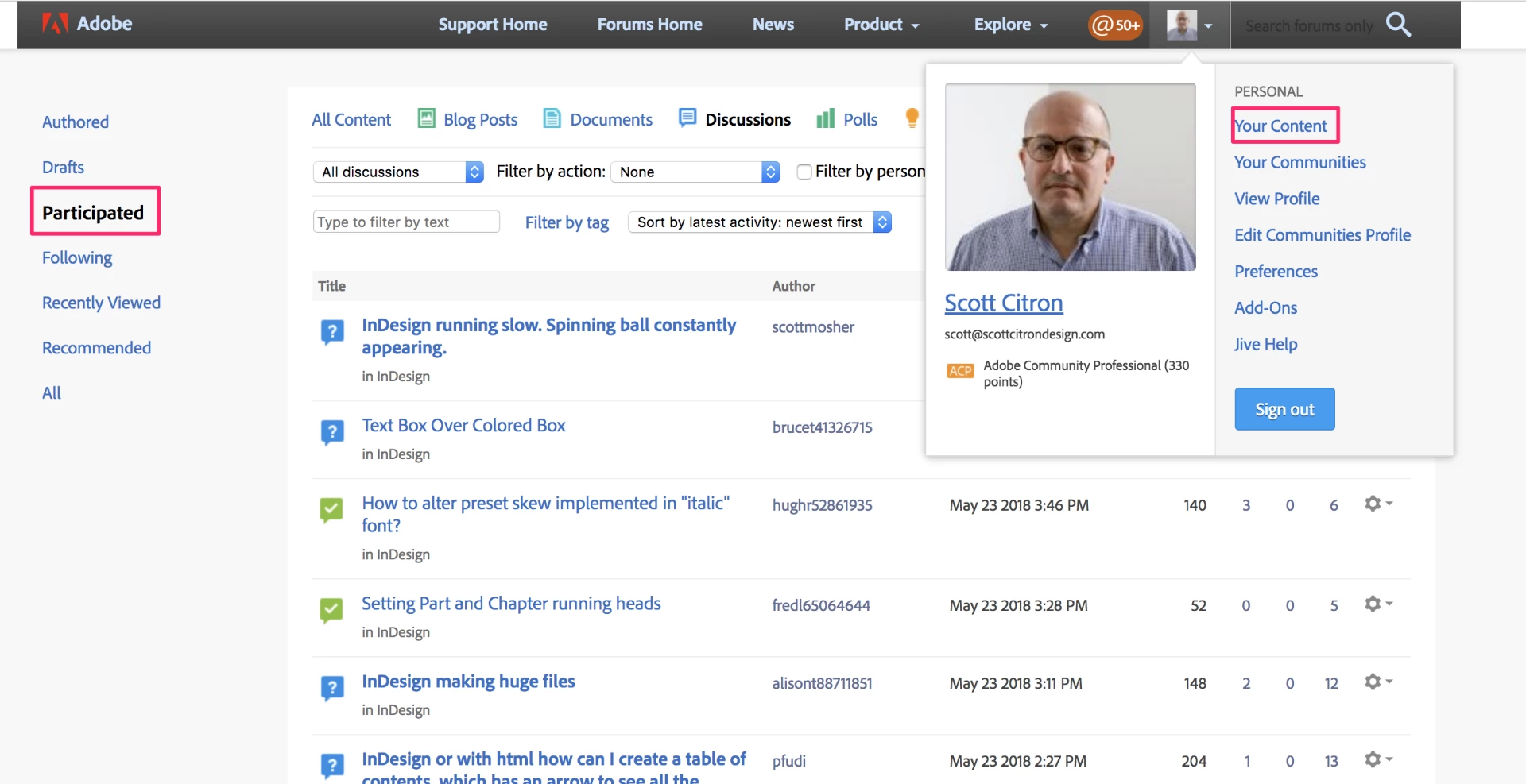Open thread Text Box Over Colored Box
This screenshot has width=1526, height=784.
pyautogui.click(x=463, y=426)
